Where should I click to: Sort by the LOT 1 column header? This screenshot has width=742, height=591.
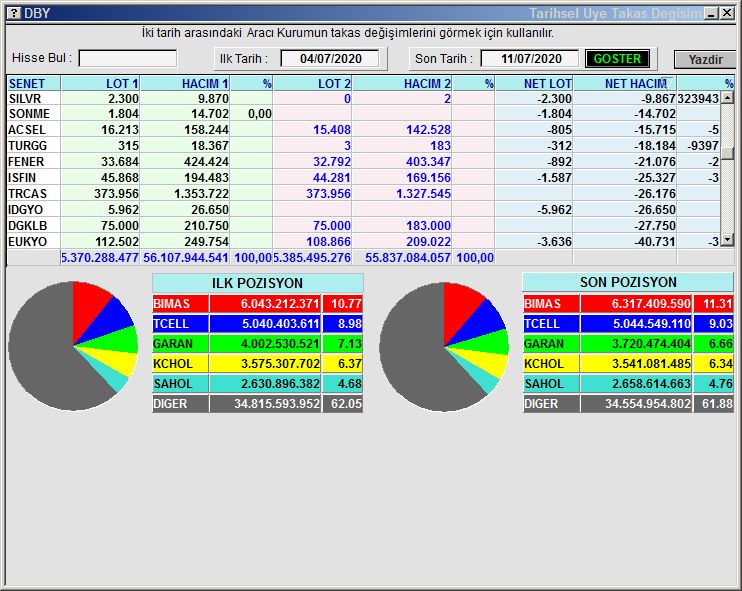click(100, 83)
